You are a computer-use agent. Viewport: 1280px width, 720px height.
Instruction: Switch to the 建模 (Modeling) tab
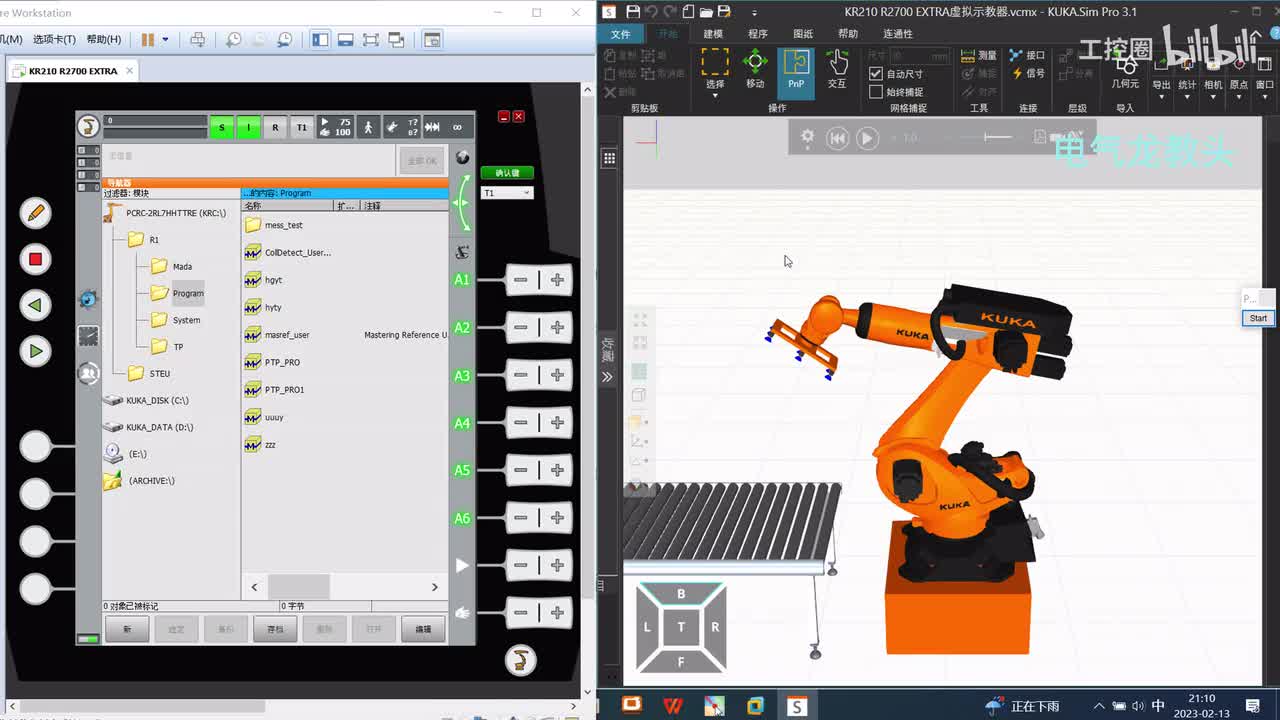pyautogui.click(x=713, y=34)
